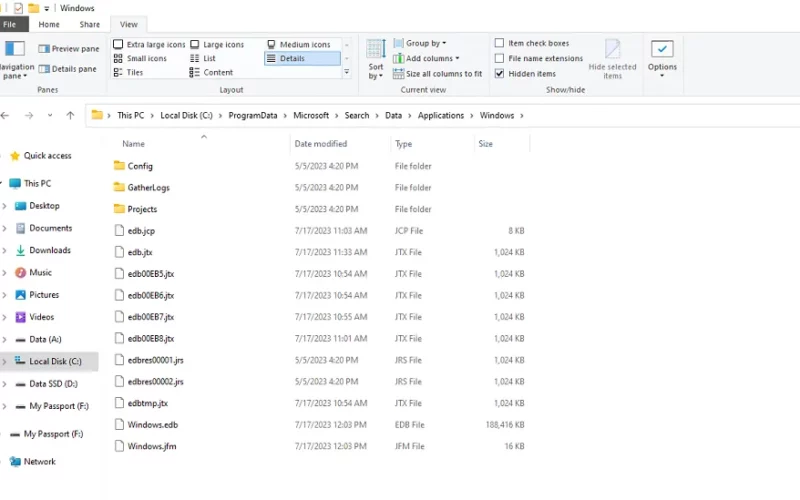Image resolution: width=800 pixels, height=500 pixels.
Task: Sort by the Type column header
Action: pos(404,144)
